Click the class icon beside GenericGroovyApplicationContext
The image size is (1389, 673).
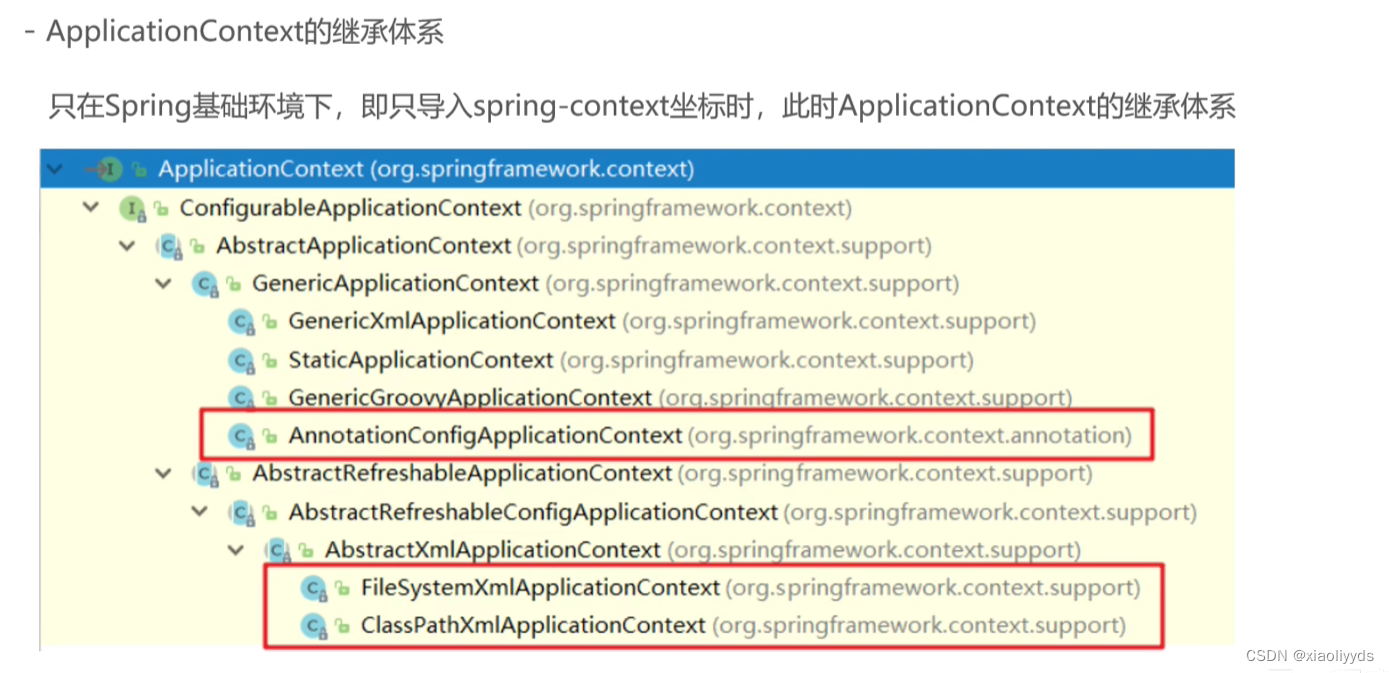[242, 397]
